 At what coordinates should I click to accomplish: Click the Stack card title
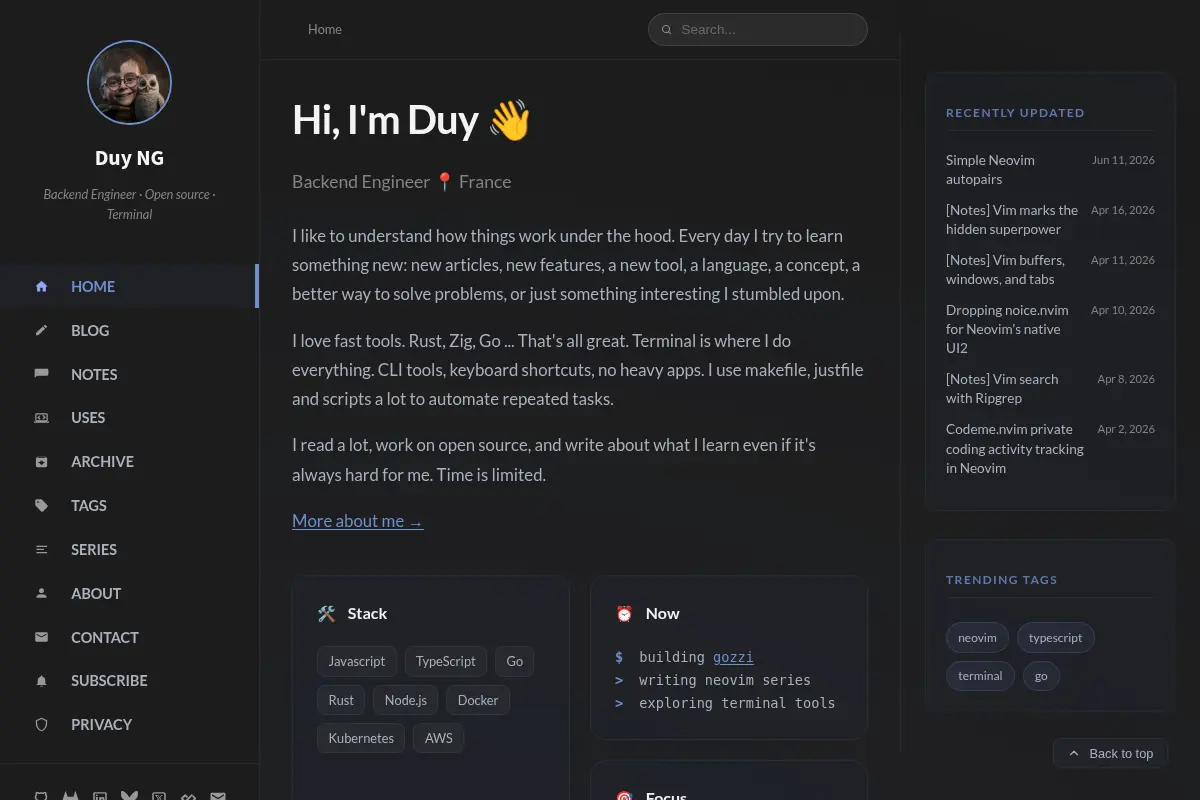tap(367, 614)
